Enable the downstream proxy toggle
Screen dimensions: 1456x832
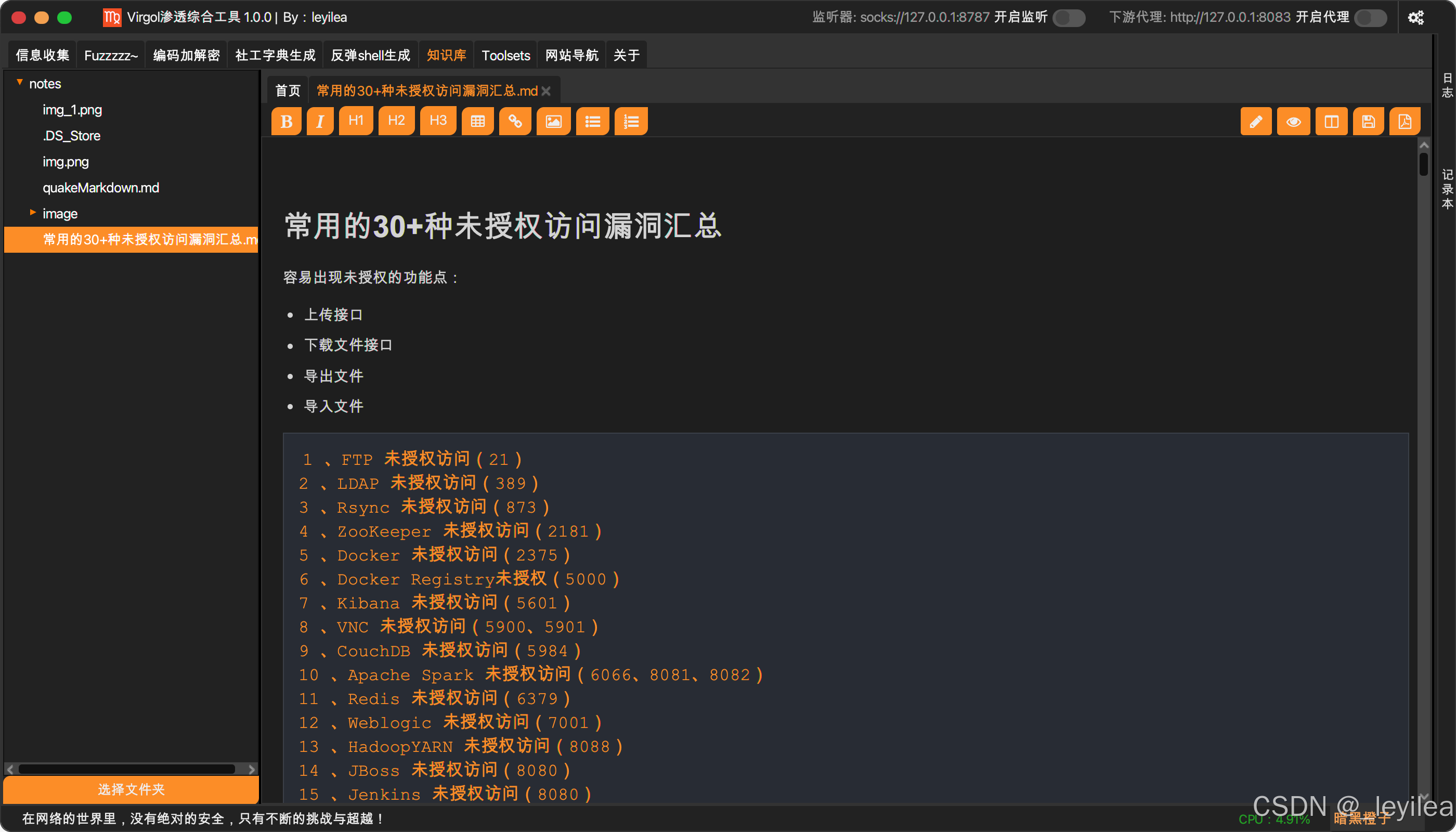[x=1370, y=18]
